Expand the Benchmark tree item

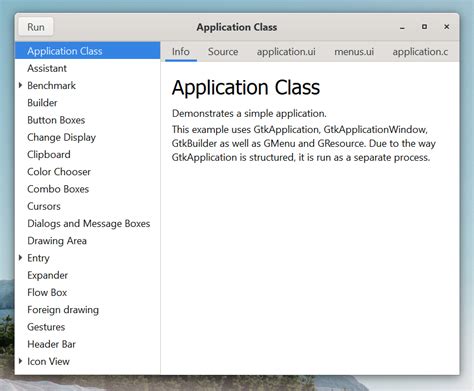click(x=20, y=85)
